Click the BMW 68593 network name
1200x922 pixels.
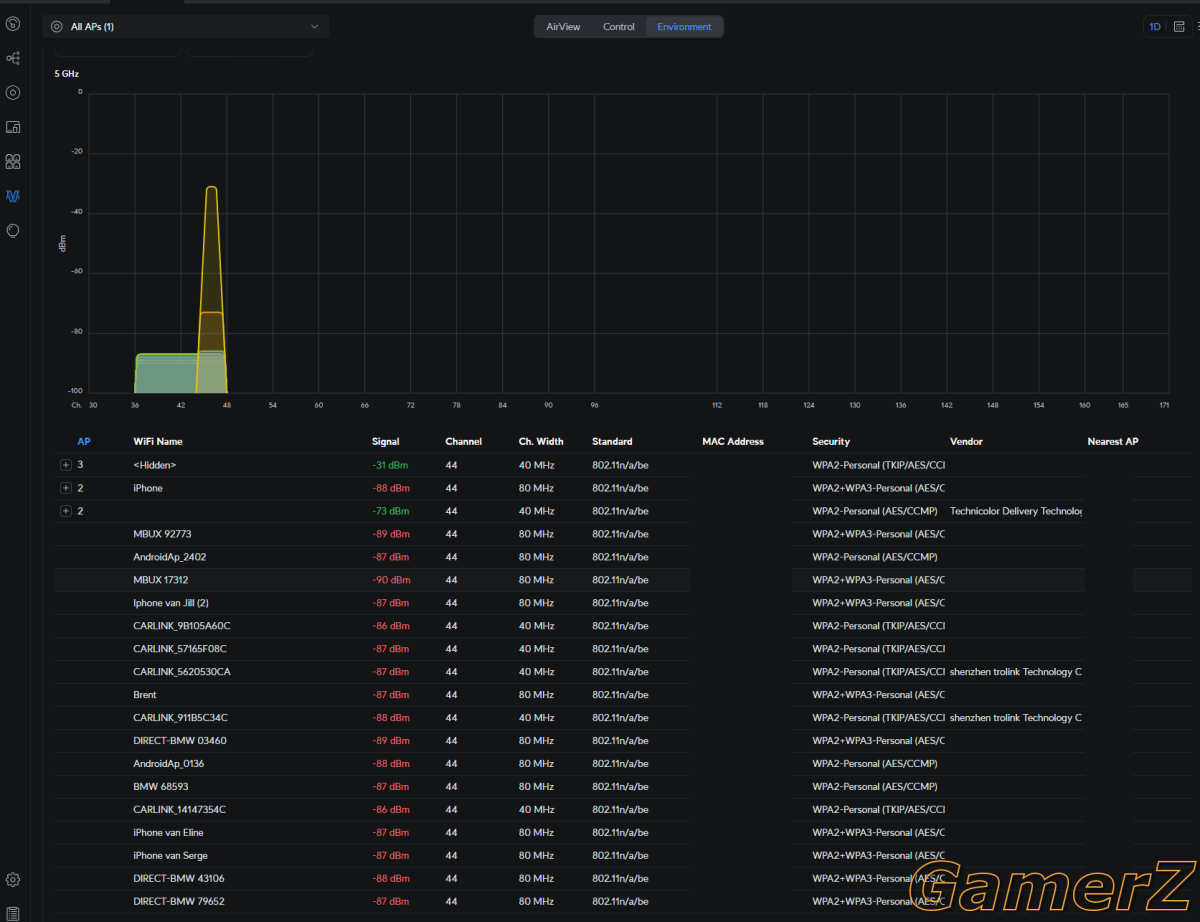point(161,787)
